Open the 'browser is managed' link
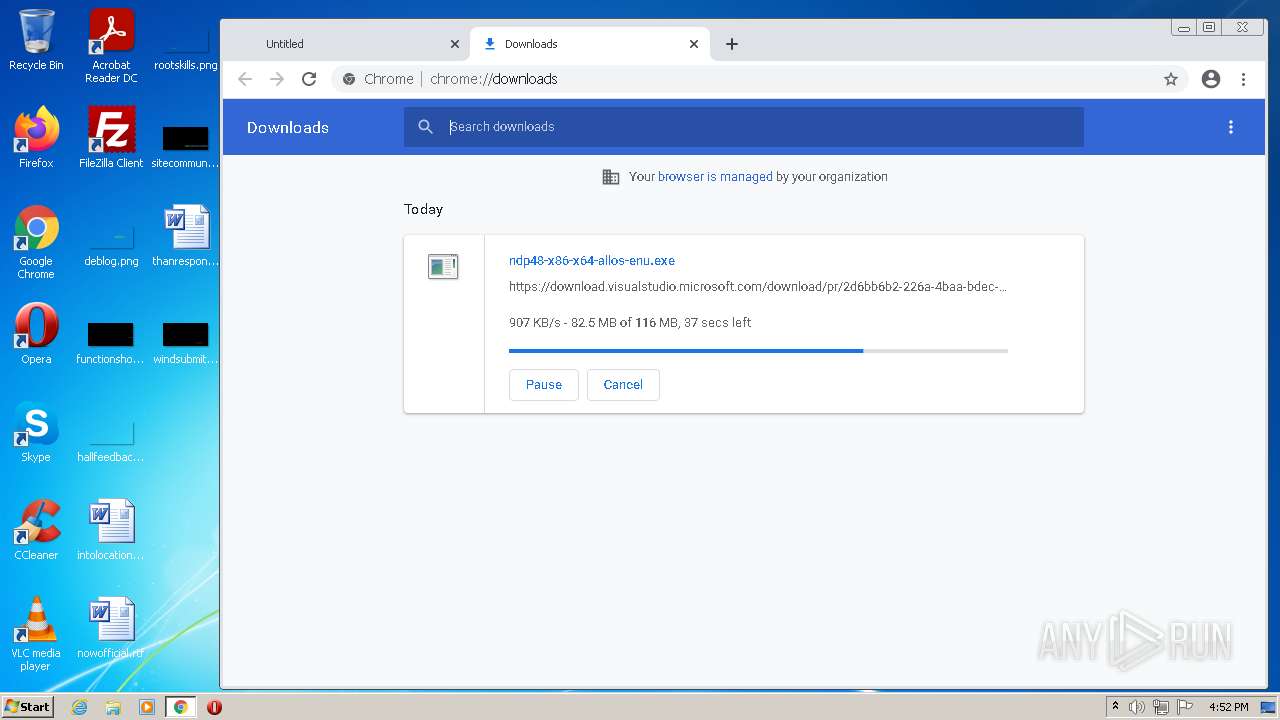 [715, 177]
